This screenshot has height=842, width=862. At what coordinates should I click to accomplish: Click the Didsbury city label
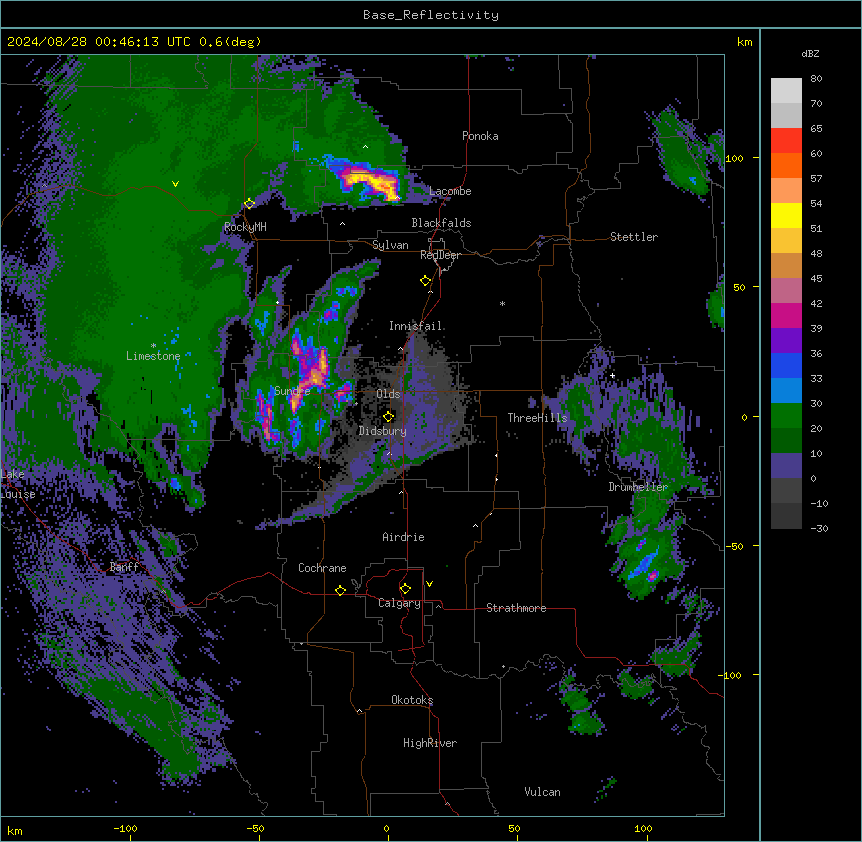click(383, 431)
